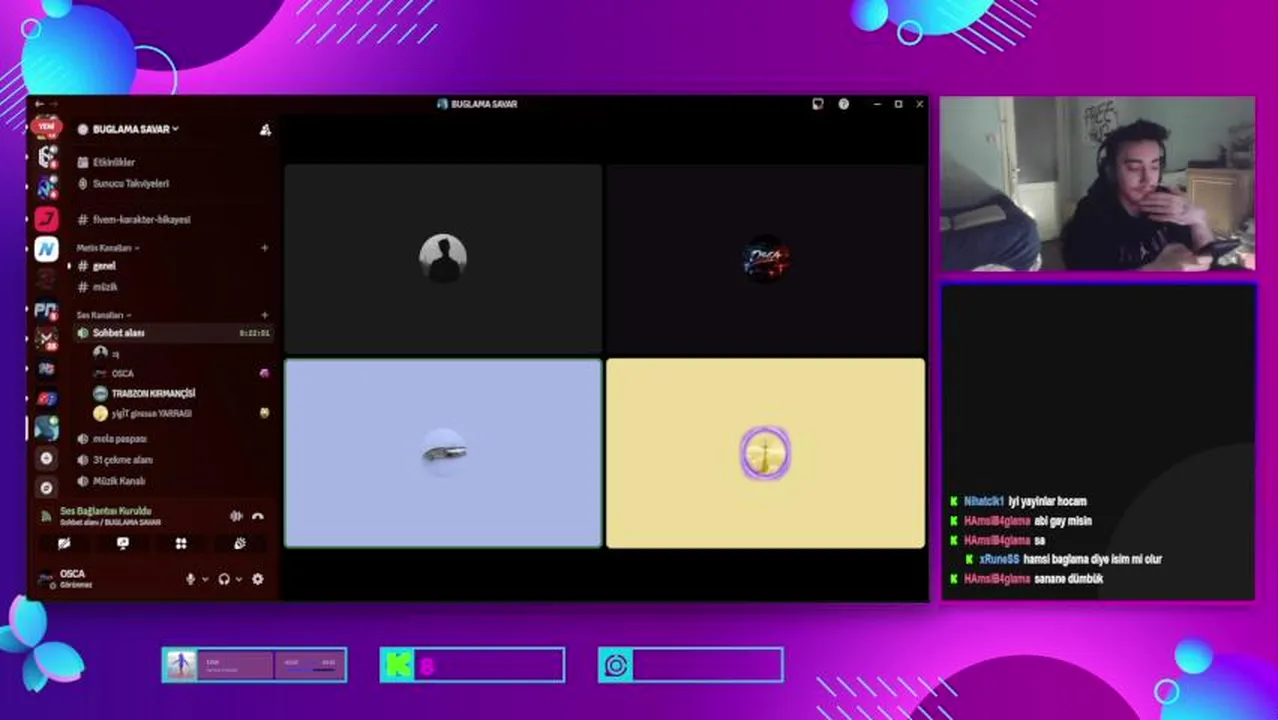Click OSCA in the voice member list
1278x720 pixels.
[x=122, y=373]
